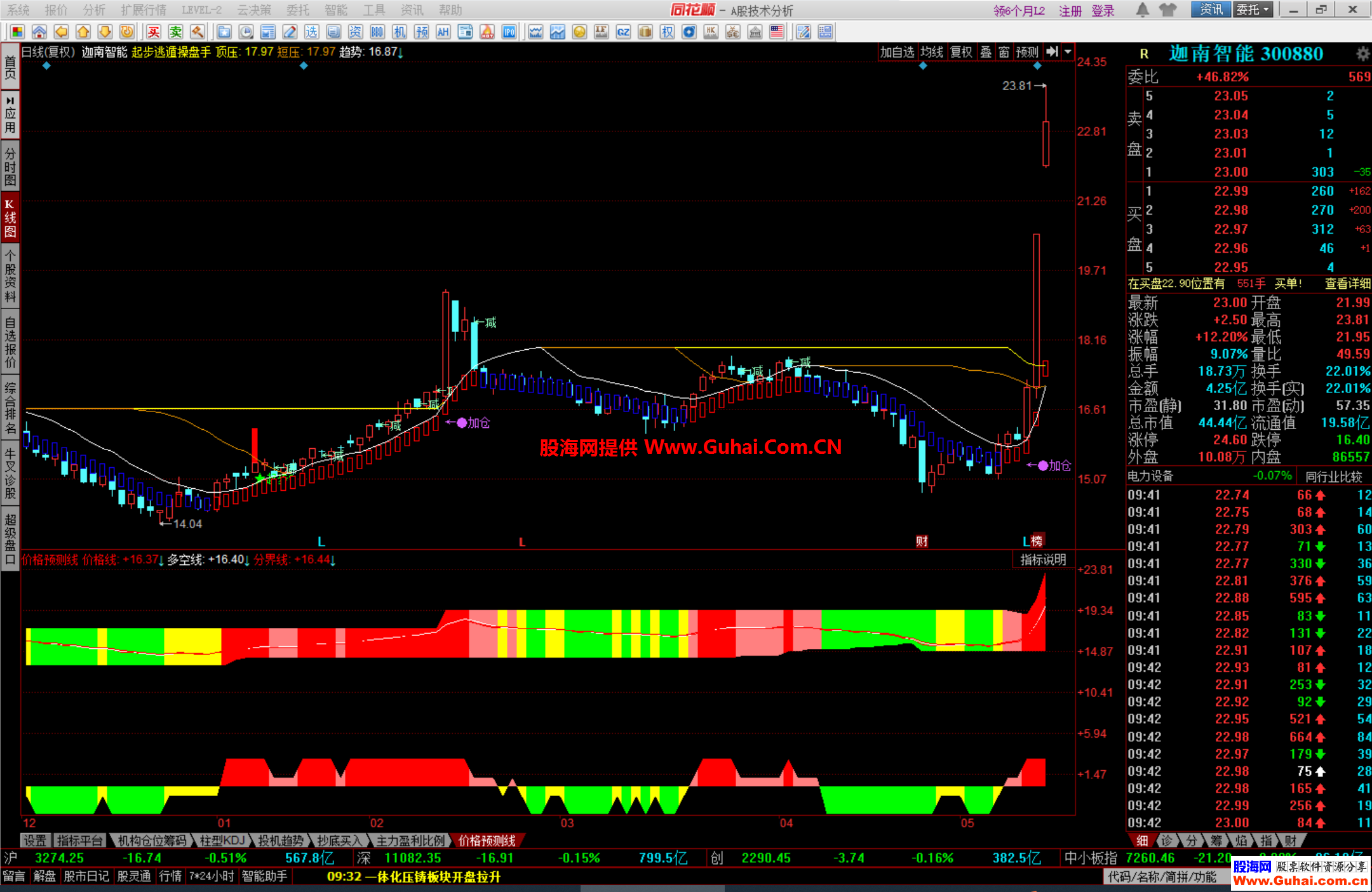1372x892 pixels.
Task: Click the 选 stock picker toolbar icon
Action: pyautogui.click(x=311, y=32)
